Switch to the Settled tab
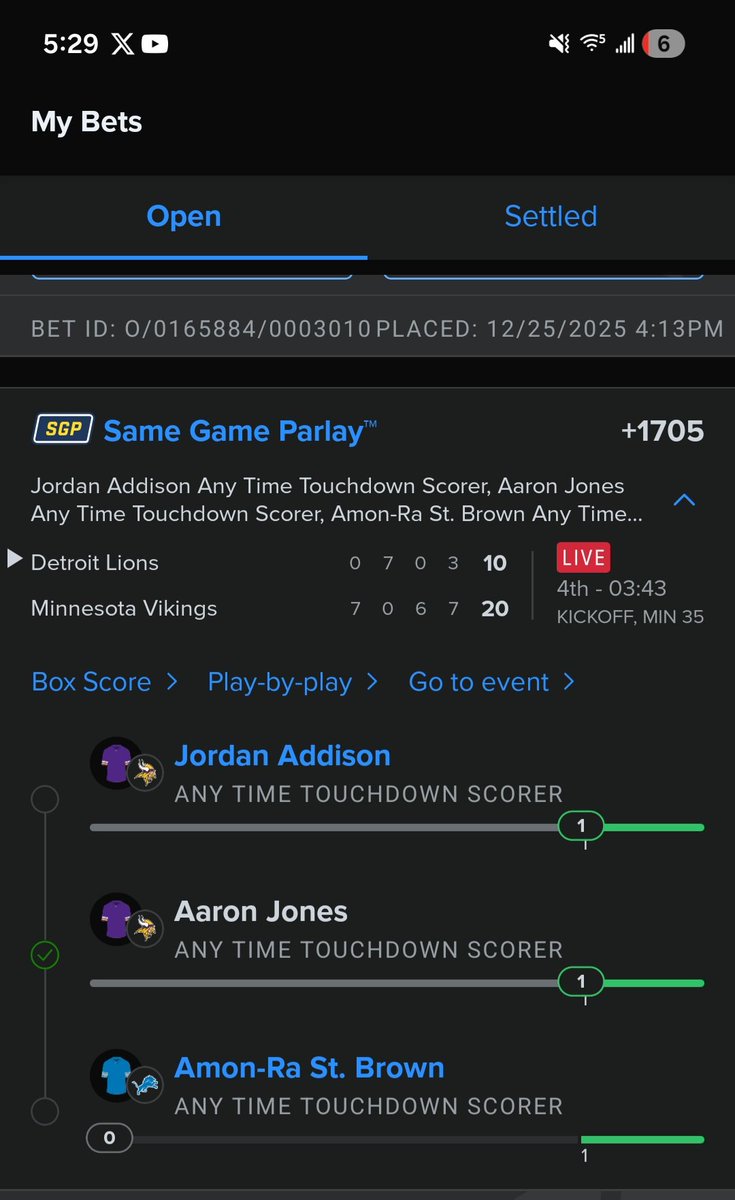 click(x=551, y=216)
